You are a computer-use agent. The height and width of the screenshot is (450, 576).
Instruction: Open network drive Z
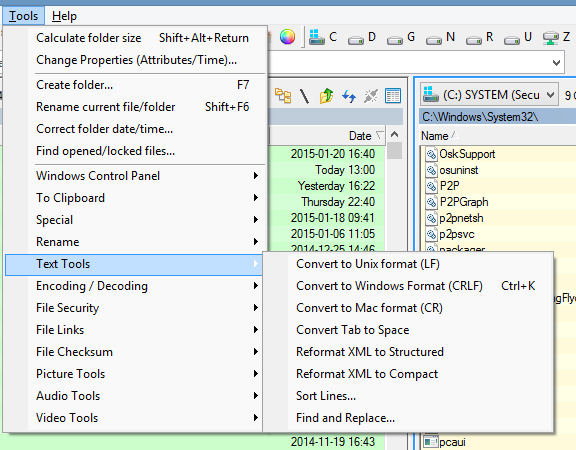[557, 37]
